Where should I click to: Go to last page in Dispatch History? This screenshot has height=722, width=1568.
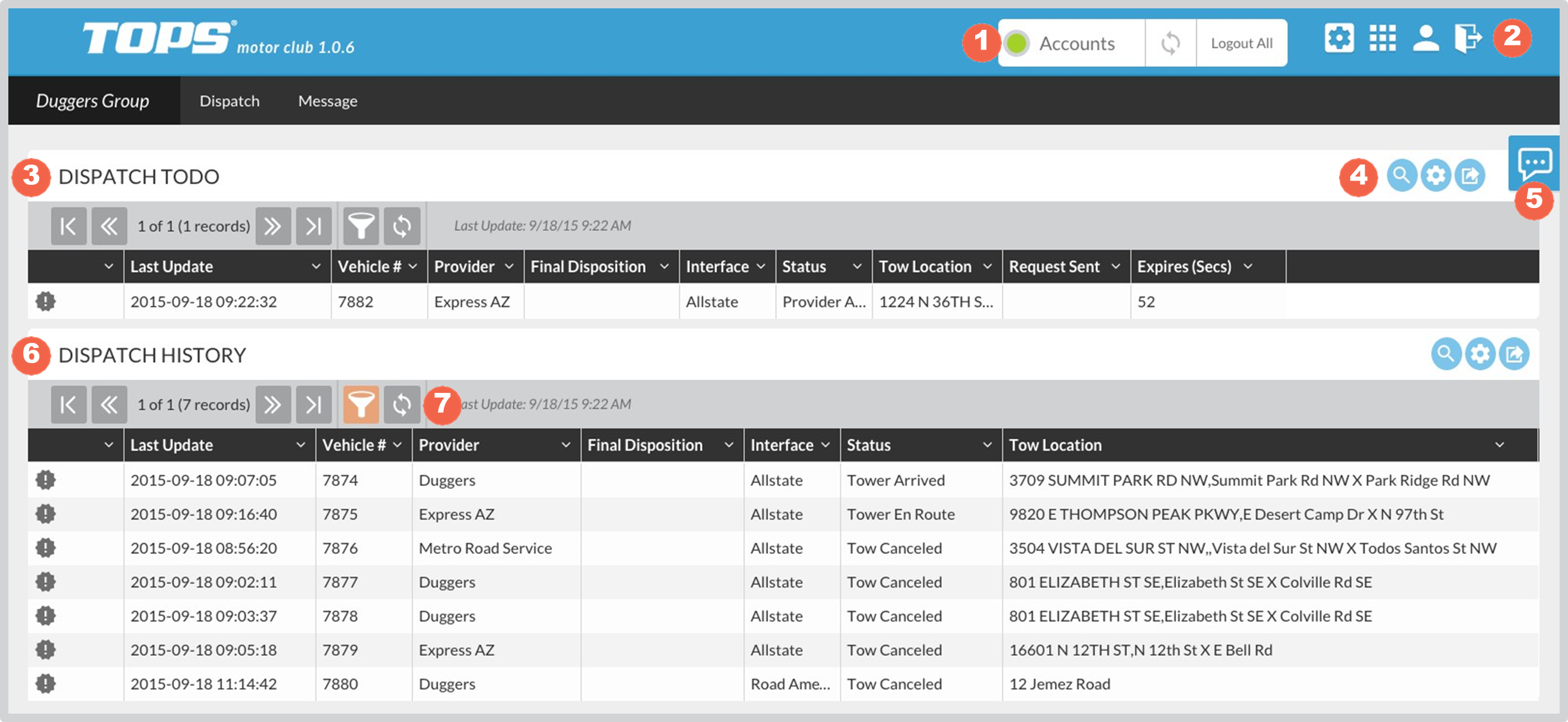(x=314, y=404)
